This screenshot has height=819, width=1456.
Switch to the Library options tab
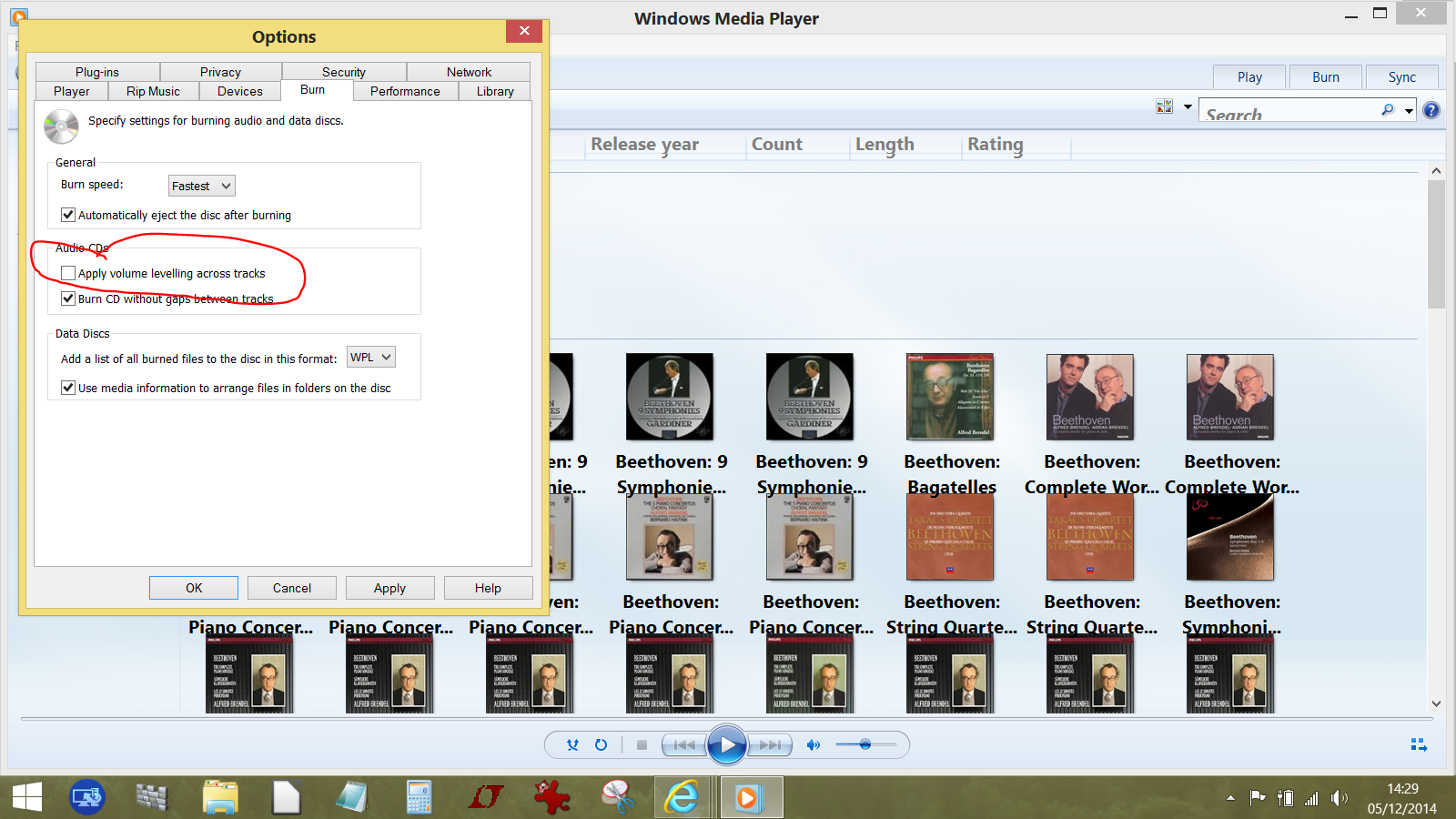click(495, 91)
